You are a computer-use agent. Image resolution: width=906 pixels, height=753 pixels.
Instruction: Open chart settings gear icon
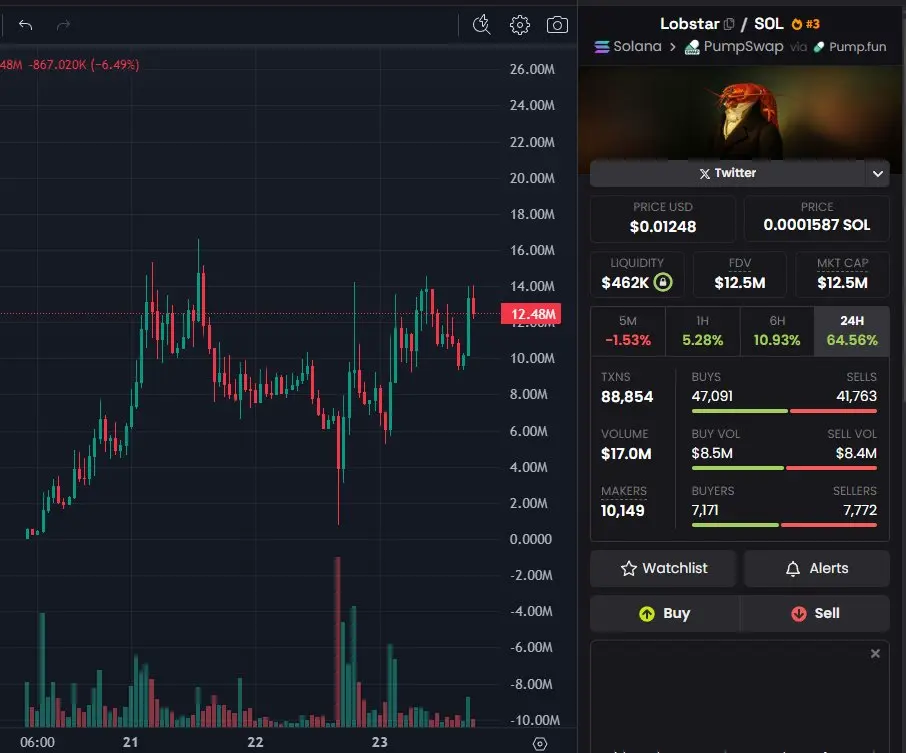tap(519, 25)
